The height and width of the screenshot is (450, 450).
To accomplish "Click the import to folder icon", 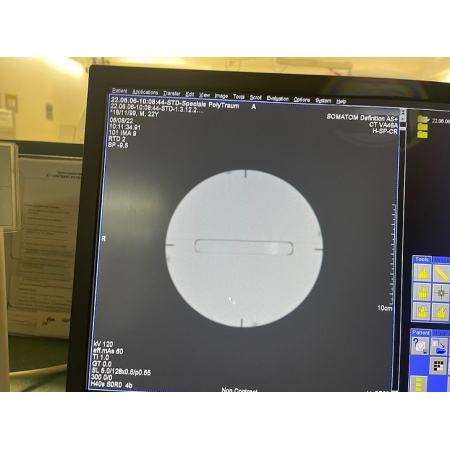I will pos(439,347).
